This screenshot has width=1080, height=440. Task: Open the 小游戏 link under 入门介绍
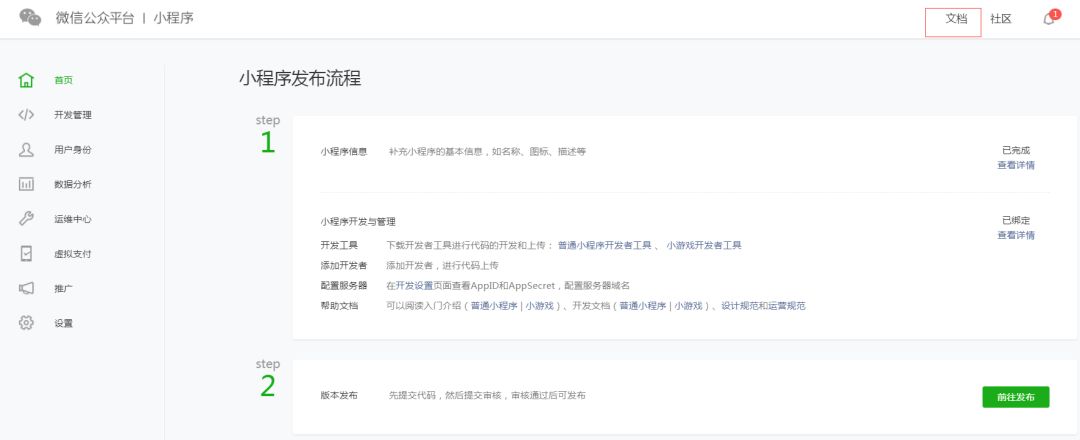(x=540, y=306)
